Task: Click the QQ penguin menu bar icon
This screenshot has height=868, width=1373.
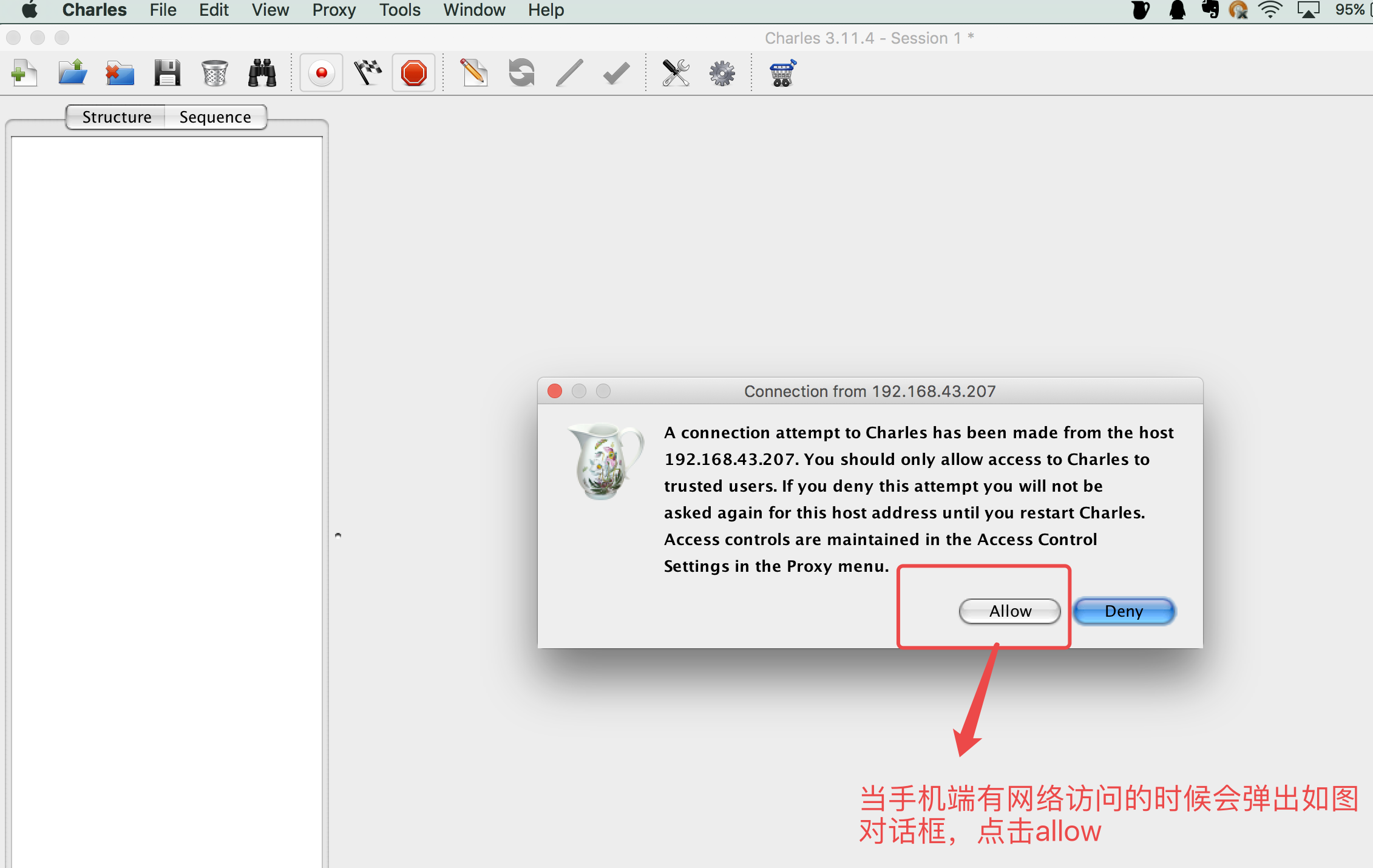Action: coord(1177,10)
